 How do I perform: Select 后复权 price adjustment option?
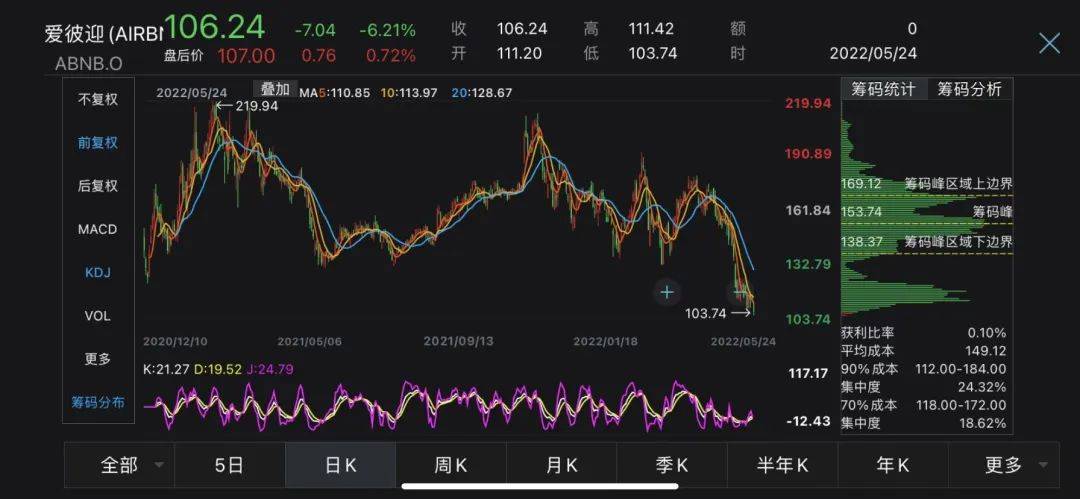tap(98, 186)
